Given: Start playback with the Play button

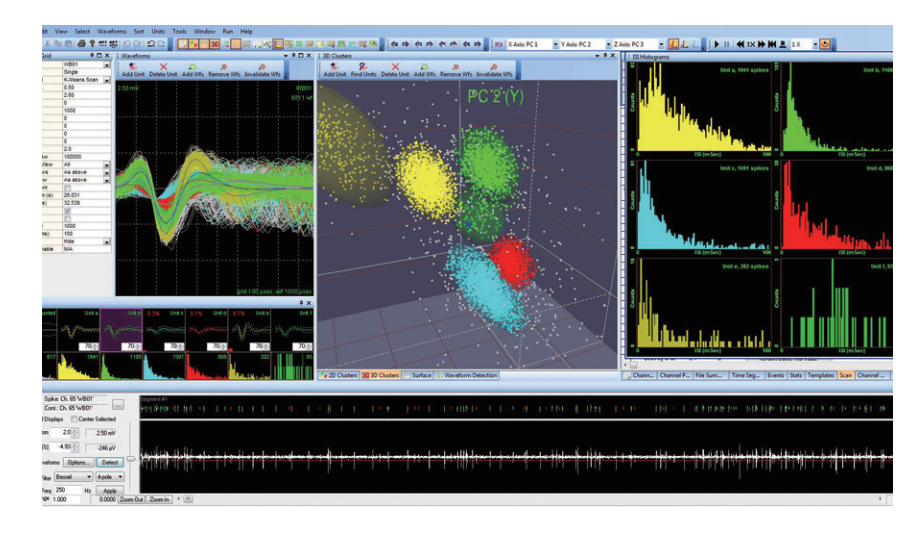Looking at the screenshot, I should pyautogui.click(x=717, y=44).
